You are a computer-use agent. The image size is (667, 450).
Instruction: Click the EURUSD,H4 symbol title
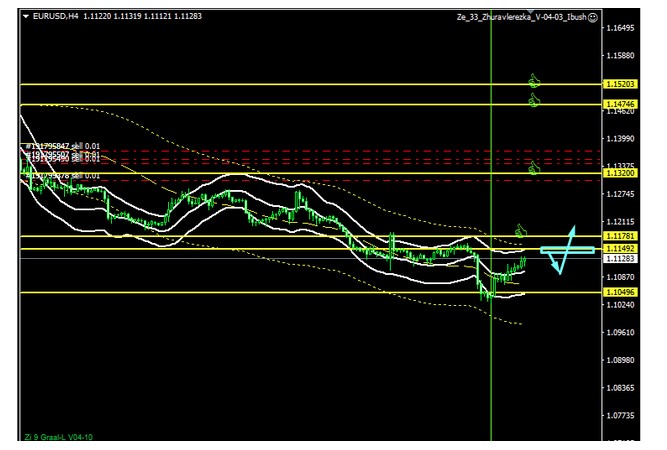tap(56, 17)
